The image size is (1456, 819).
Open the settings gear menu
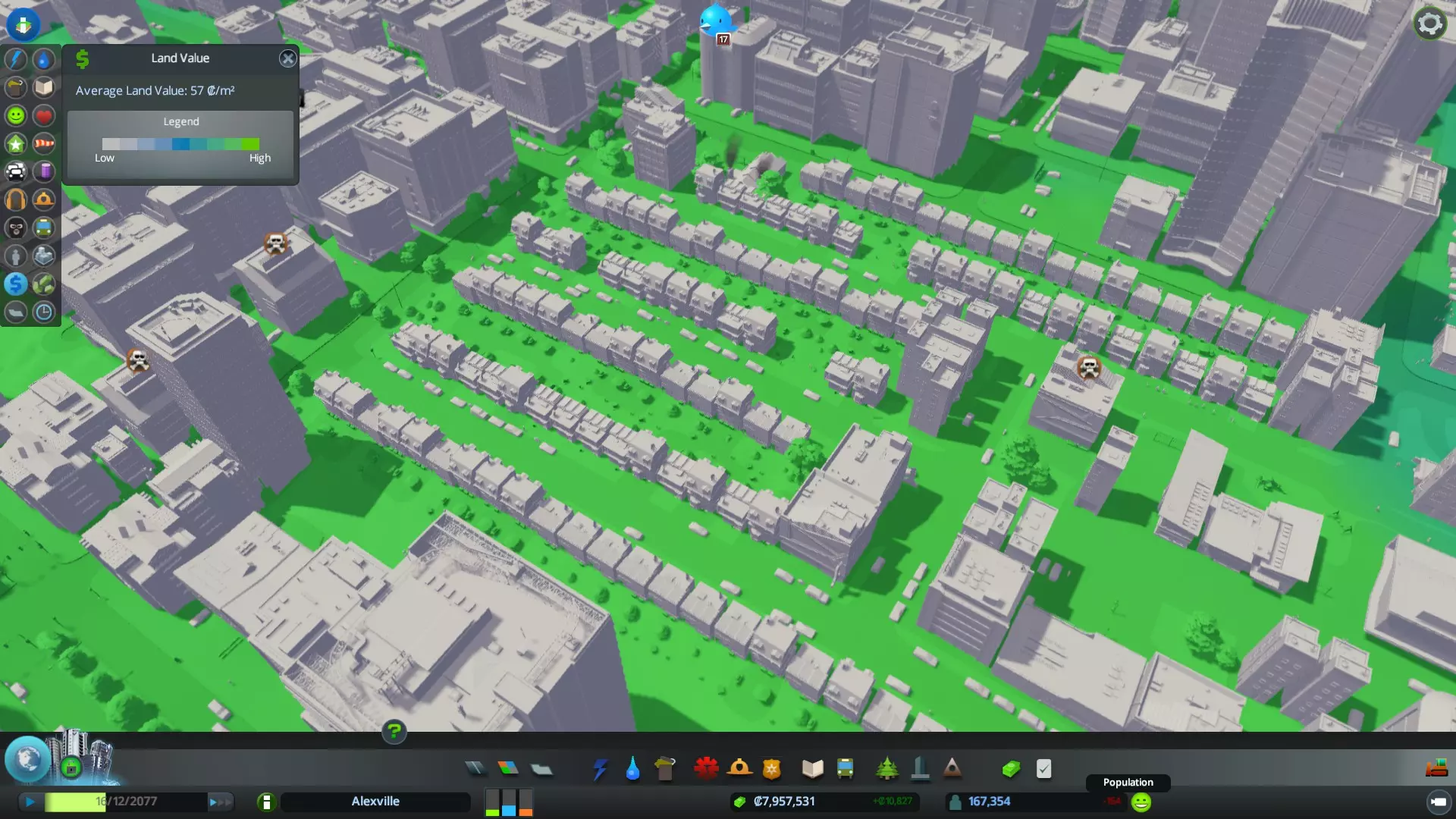(1429, 24)
